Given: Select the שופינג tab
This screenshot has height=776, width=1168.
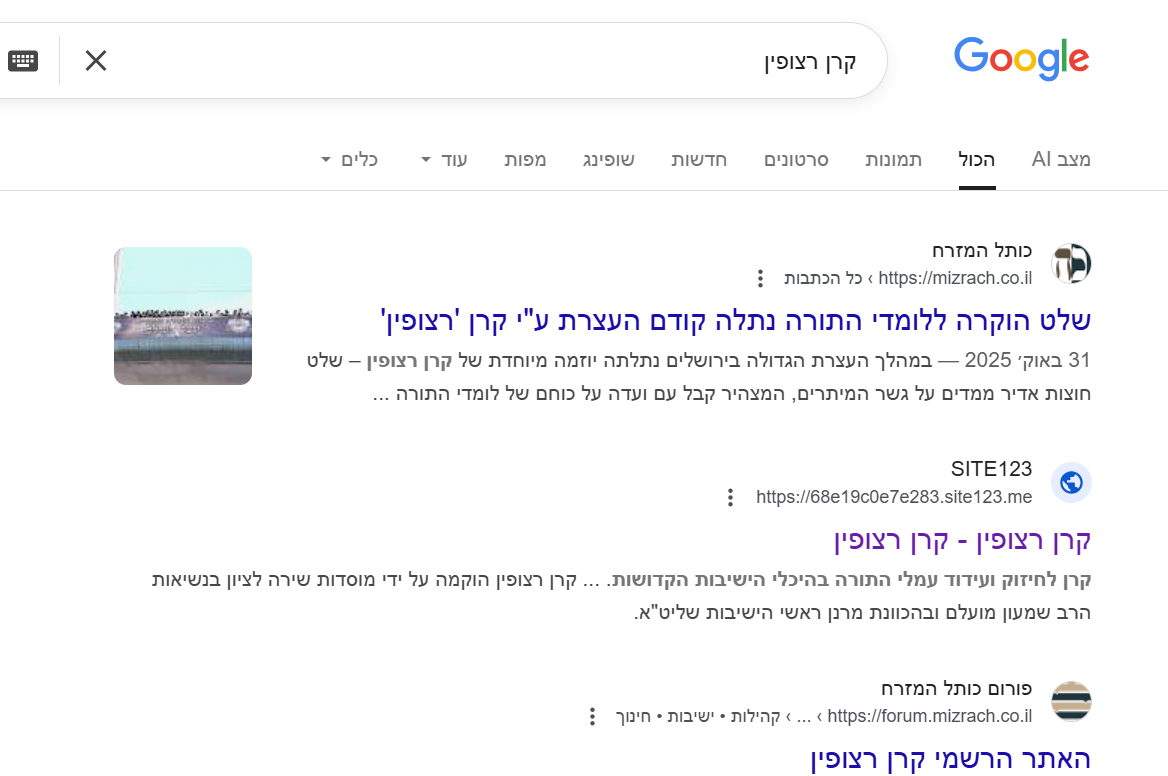Looking at the screenshot, I should point(609,160).
